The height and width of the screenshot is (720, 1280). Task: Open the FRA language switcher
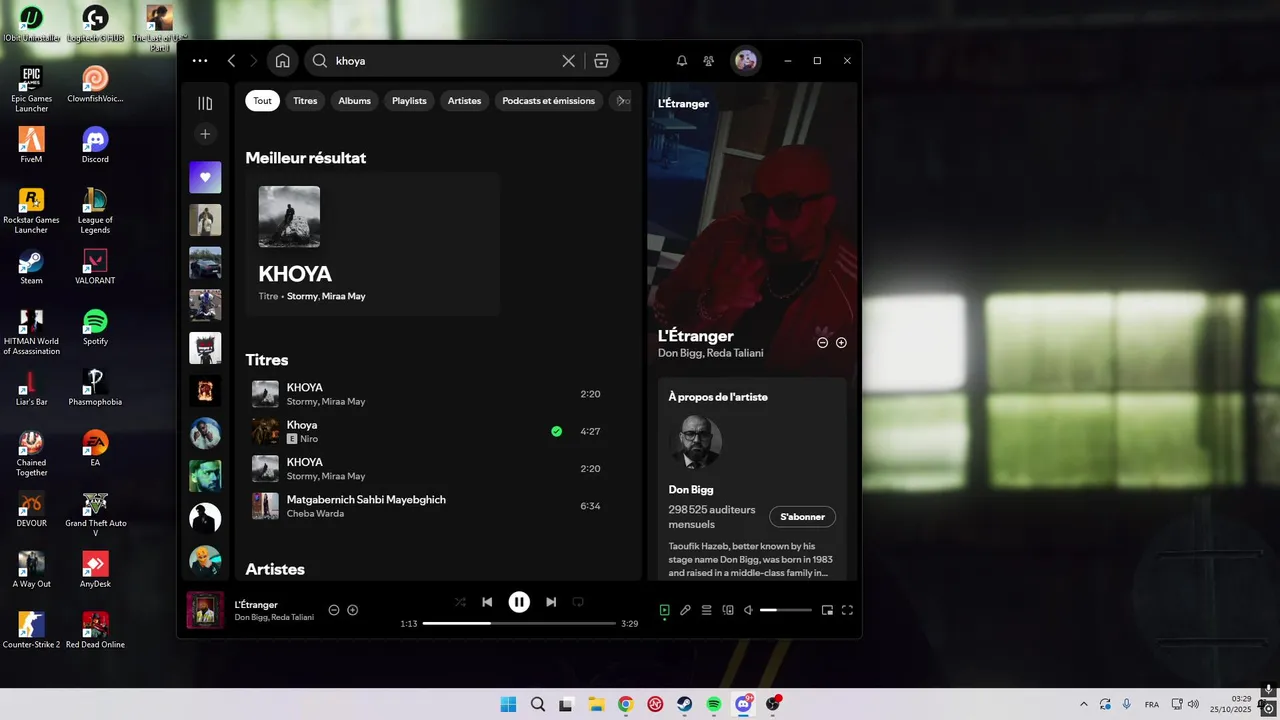[x=1152, y=704]
